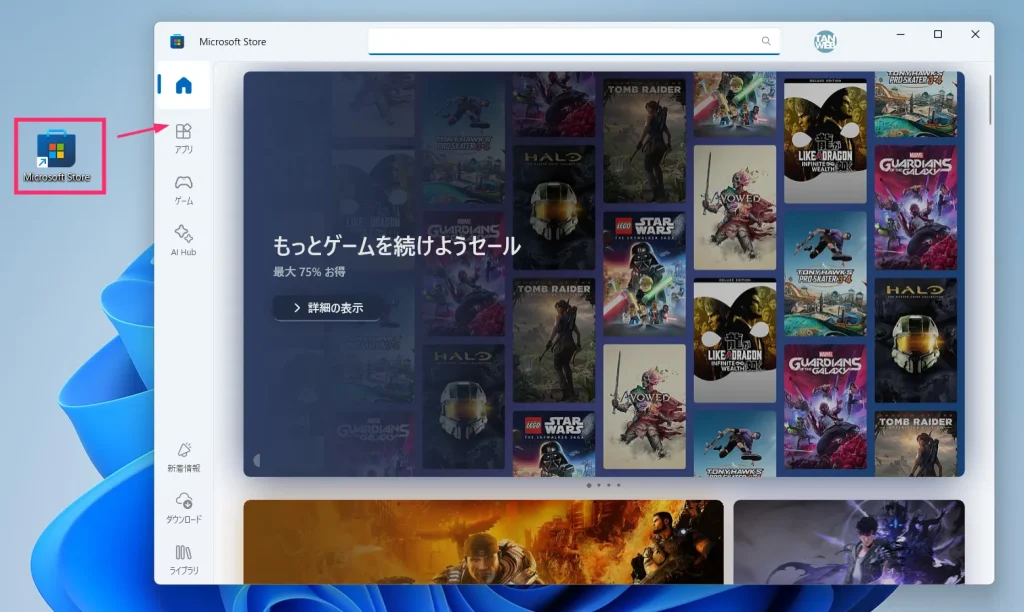Open the TAN WEB profile avatar
Image resolution: width=1024 pixels, height=612 pixels.
click(x=825, y=41)
